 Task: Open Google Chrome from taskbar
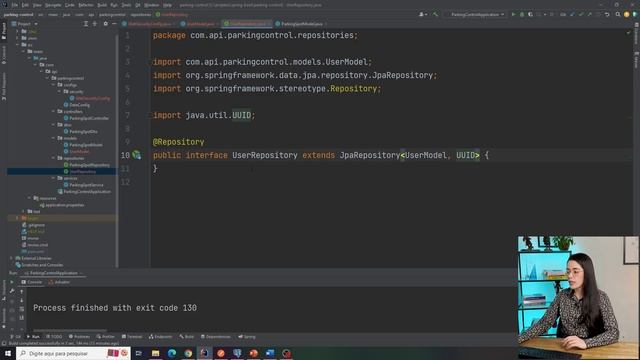(188, 353)
